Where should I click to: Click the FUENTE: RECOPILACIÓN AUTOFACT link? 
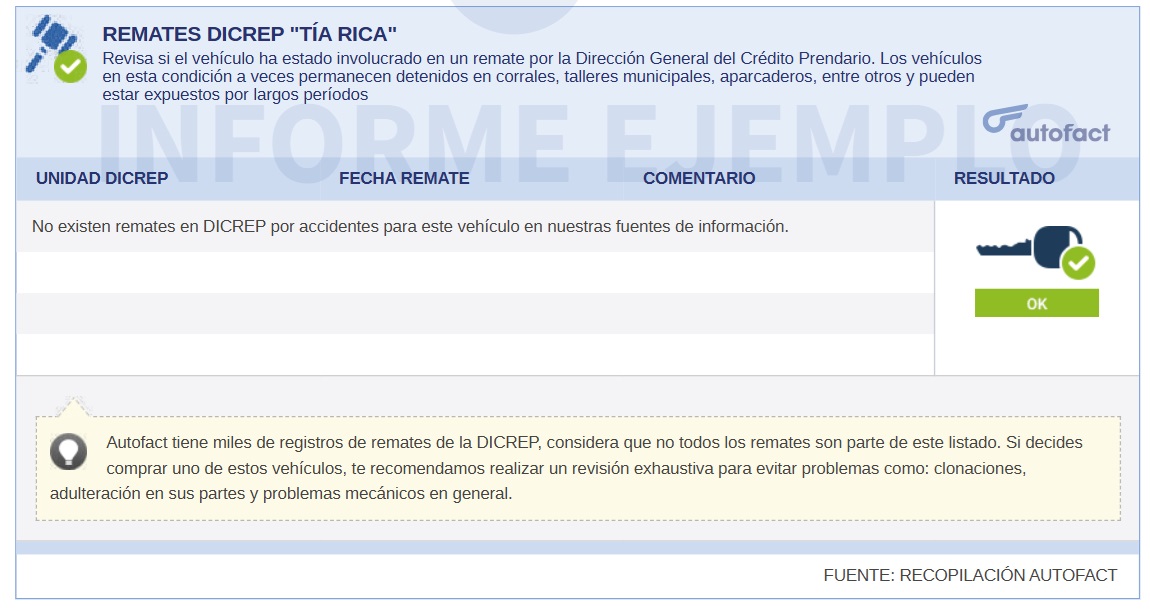click(x=970, y=575)
